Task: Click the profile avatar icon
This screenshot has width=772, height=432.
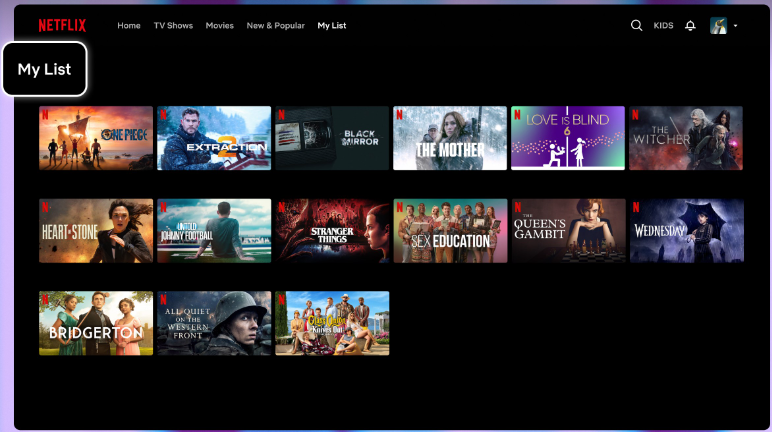Action: 718,26
